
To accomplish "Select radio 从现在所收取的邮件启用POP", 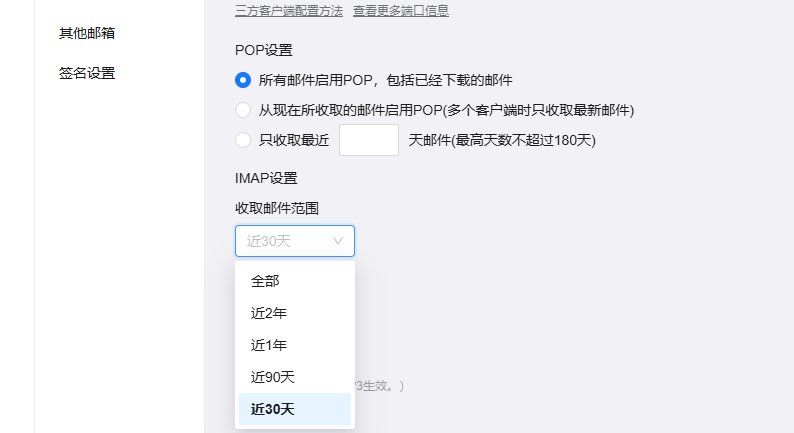I will point(243,110).
